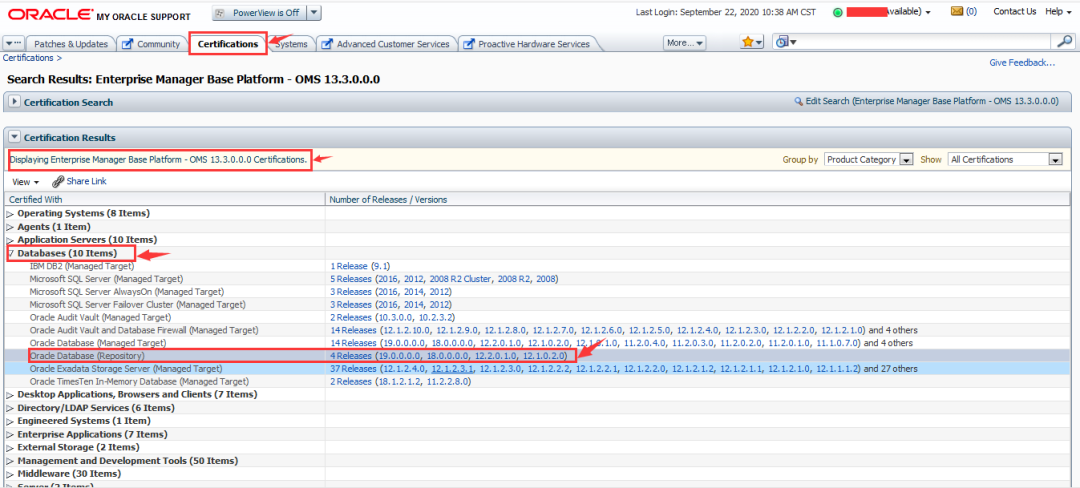The image size is (1080, 488).
Task: Open the Community tab
Action: click(158, 44)
